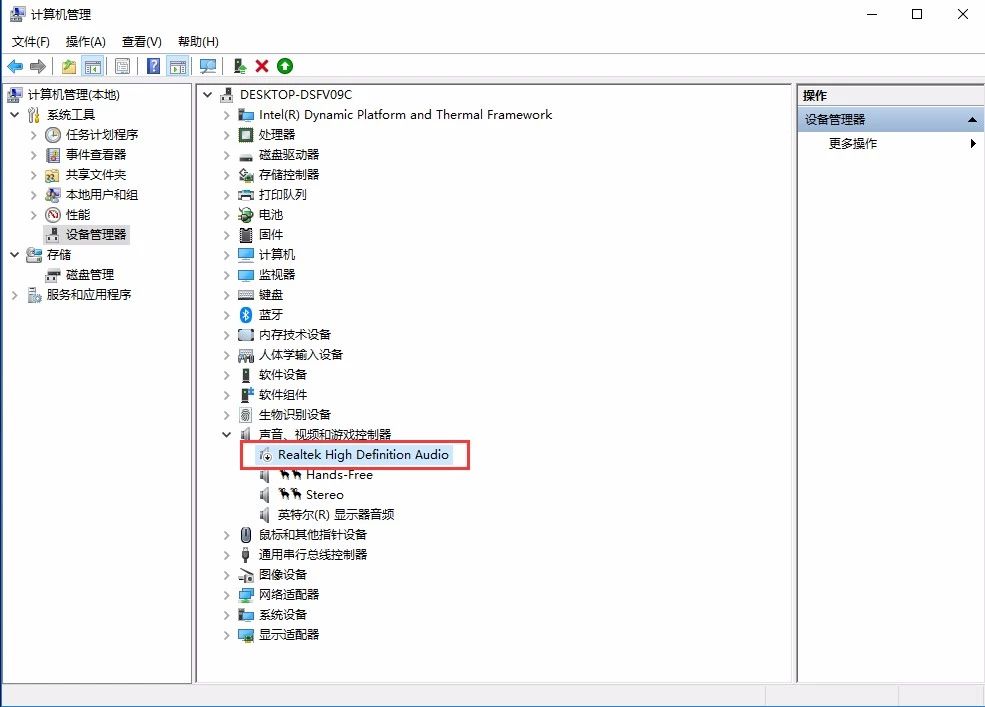Toggle the show/hide action pane button
The image size is (985, 707).
coord(178,66)
